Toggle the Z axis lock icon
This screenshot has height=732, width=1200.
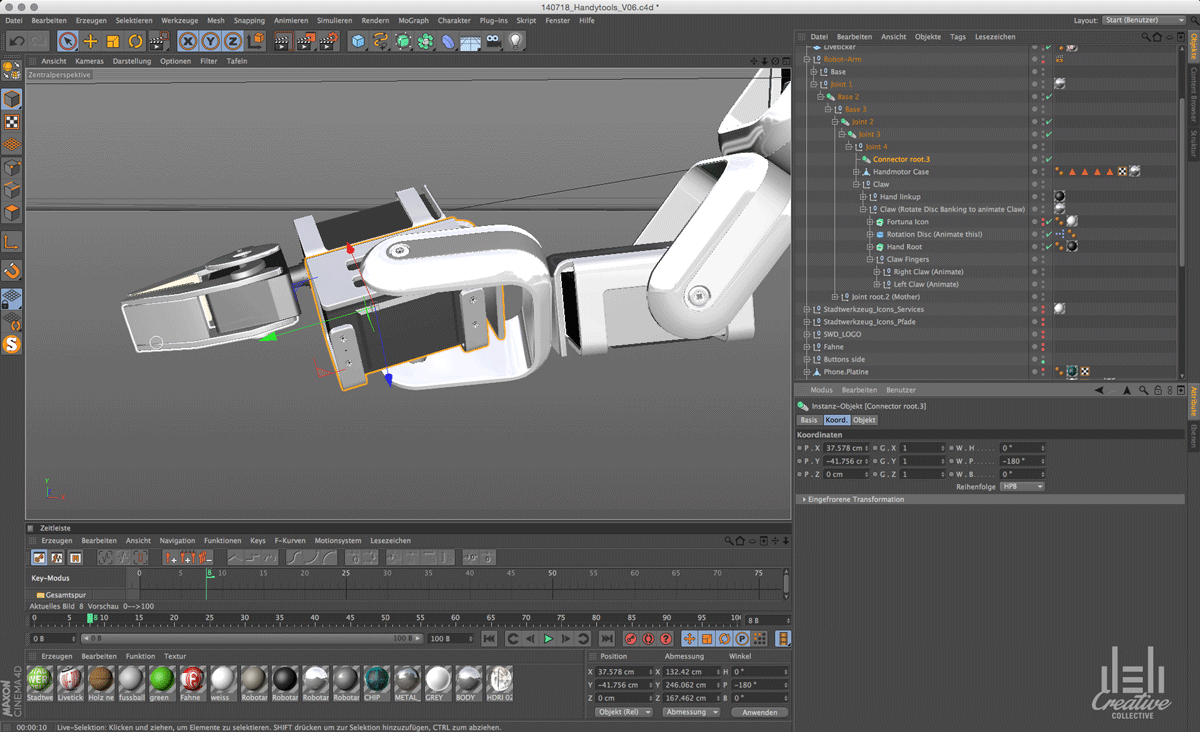(232, 41)
